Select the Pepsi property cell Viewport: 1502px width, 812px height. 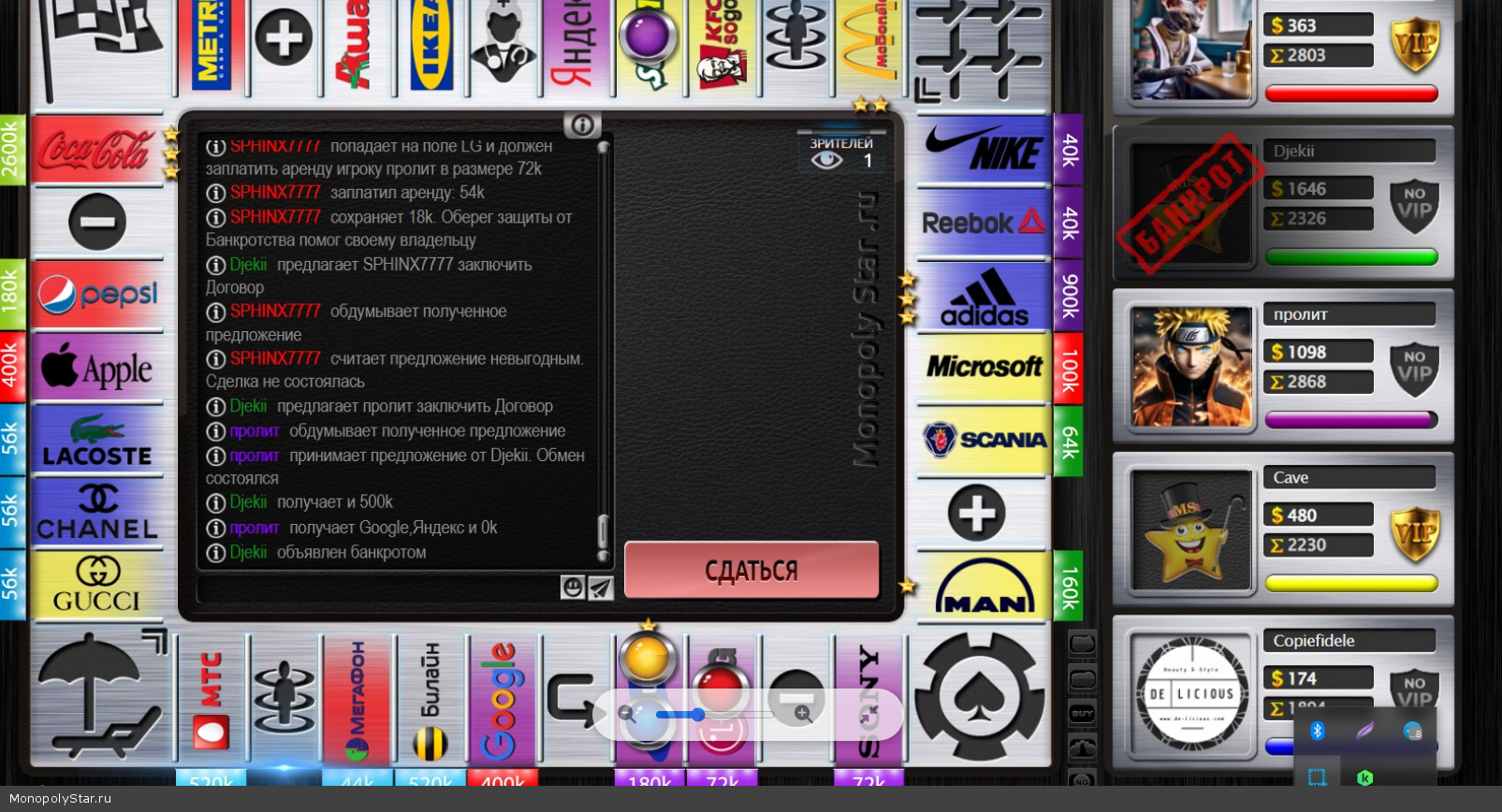tap(96, 295)
